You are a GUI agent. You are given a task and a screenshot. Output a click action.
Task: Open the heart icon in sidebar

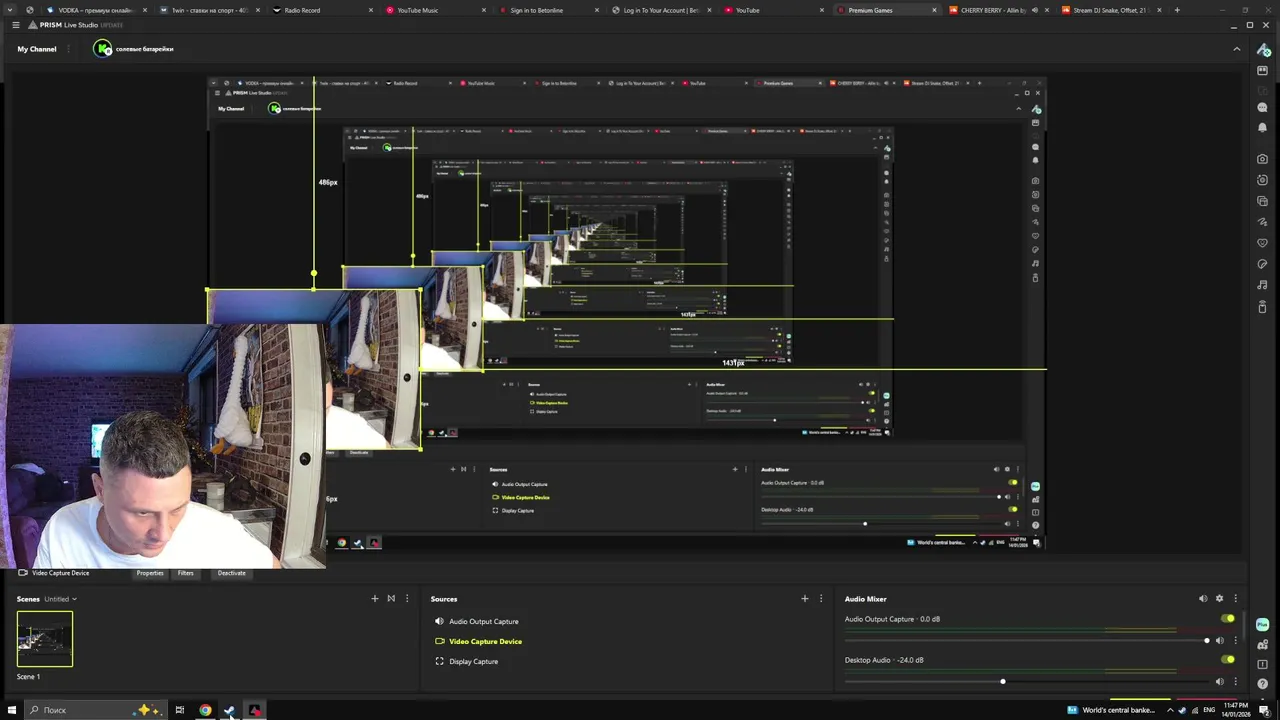1263,243
